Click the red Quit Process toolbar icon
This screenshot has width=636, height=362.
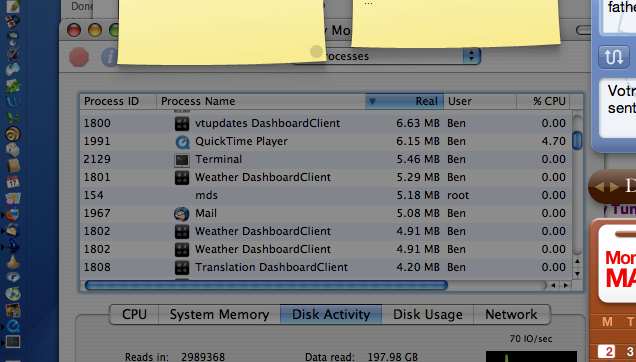pos(79,57)
